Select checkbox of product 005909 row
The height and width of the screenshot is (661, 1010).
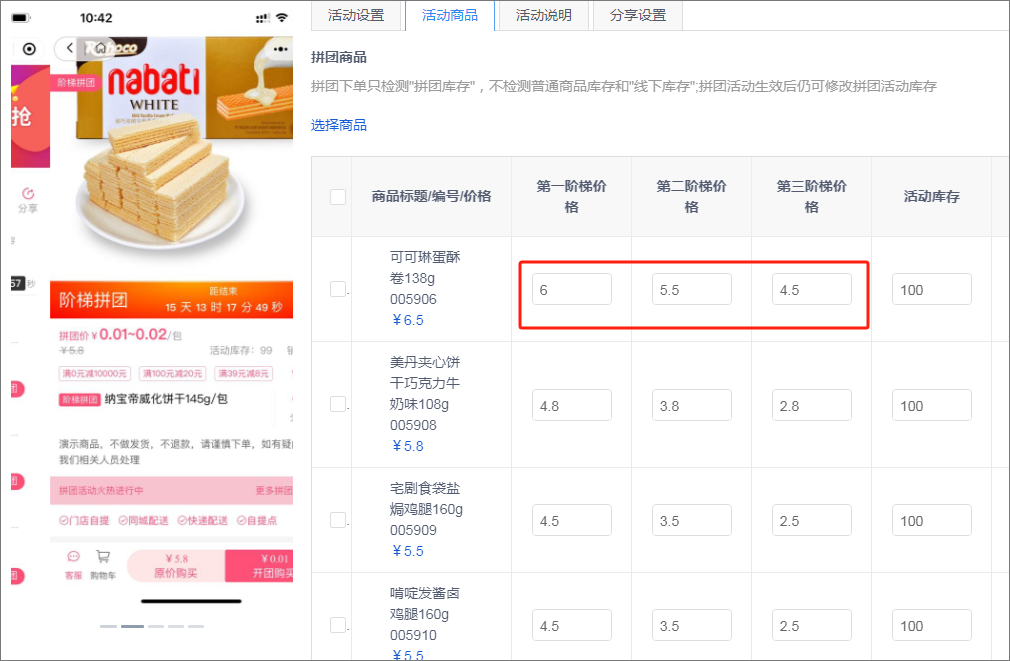pyautogui.click(x=338, y=519)
